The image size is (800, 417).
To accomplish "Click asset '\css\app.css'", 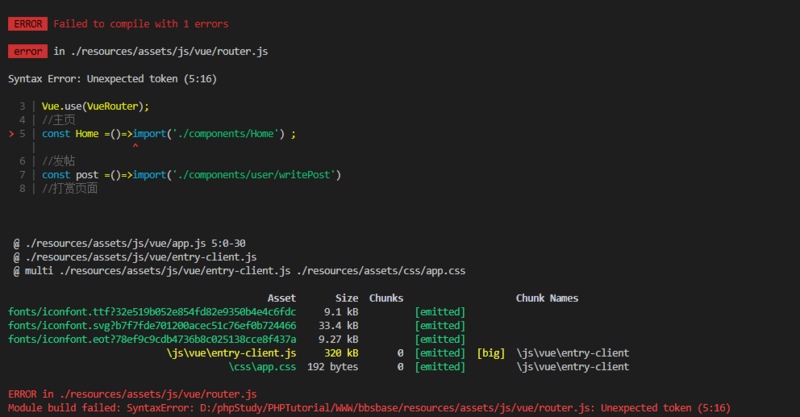I will click(262, 367).
